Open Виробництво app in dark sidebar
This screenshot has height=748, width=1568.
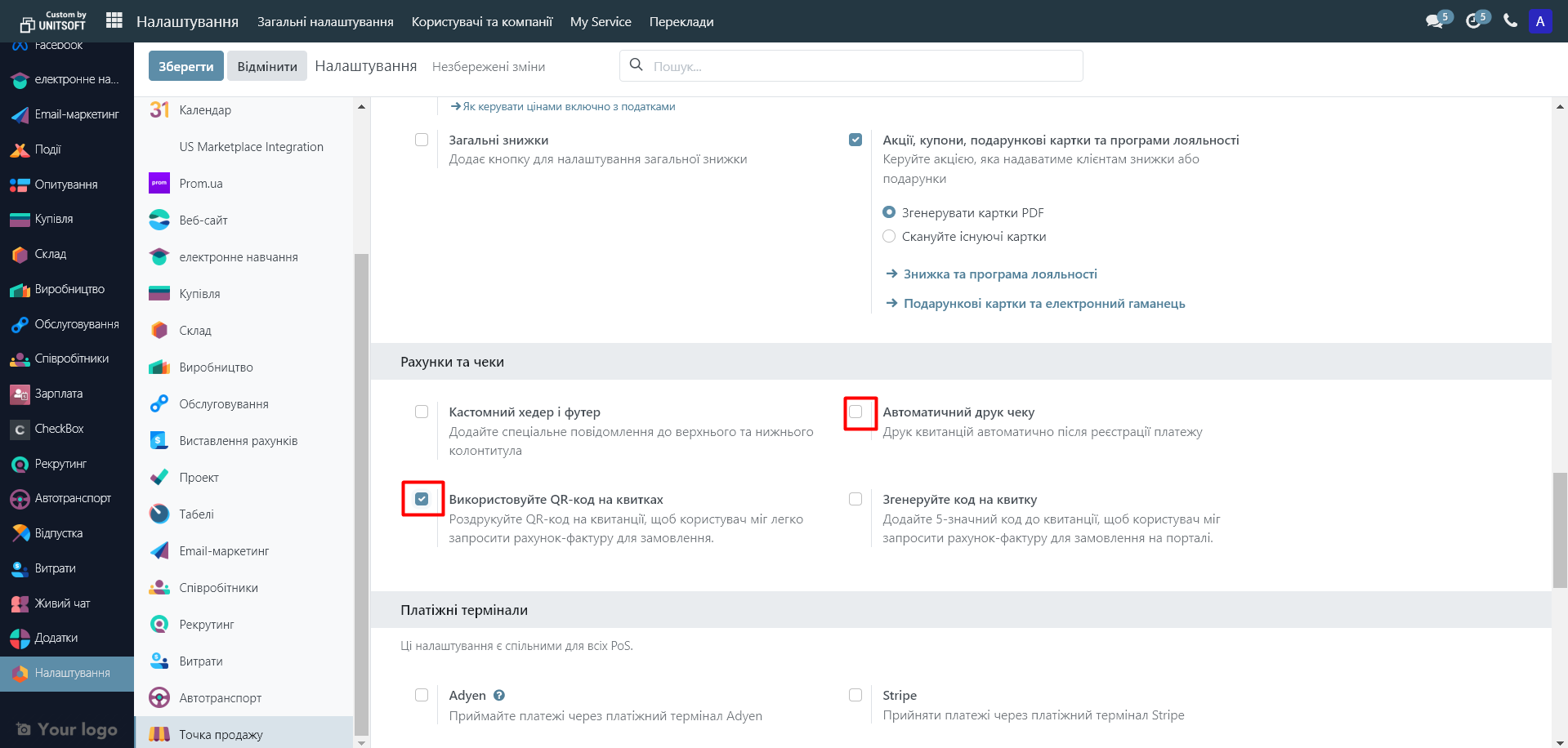tap(67, 289)
